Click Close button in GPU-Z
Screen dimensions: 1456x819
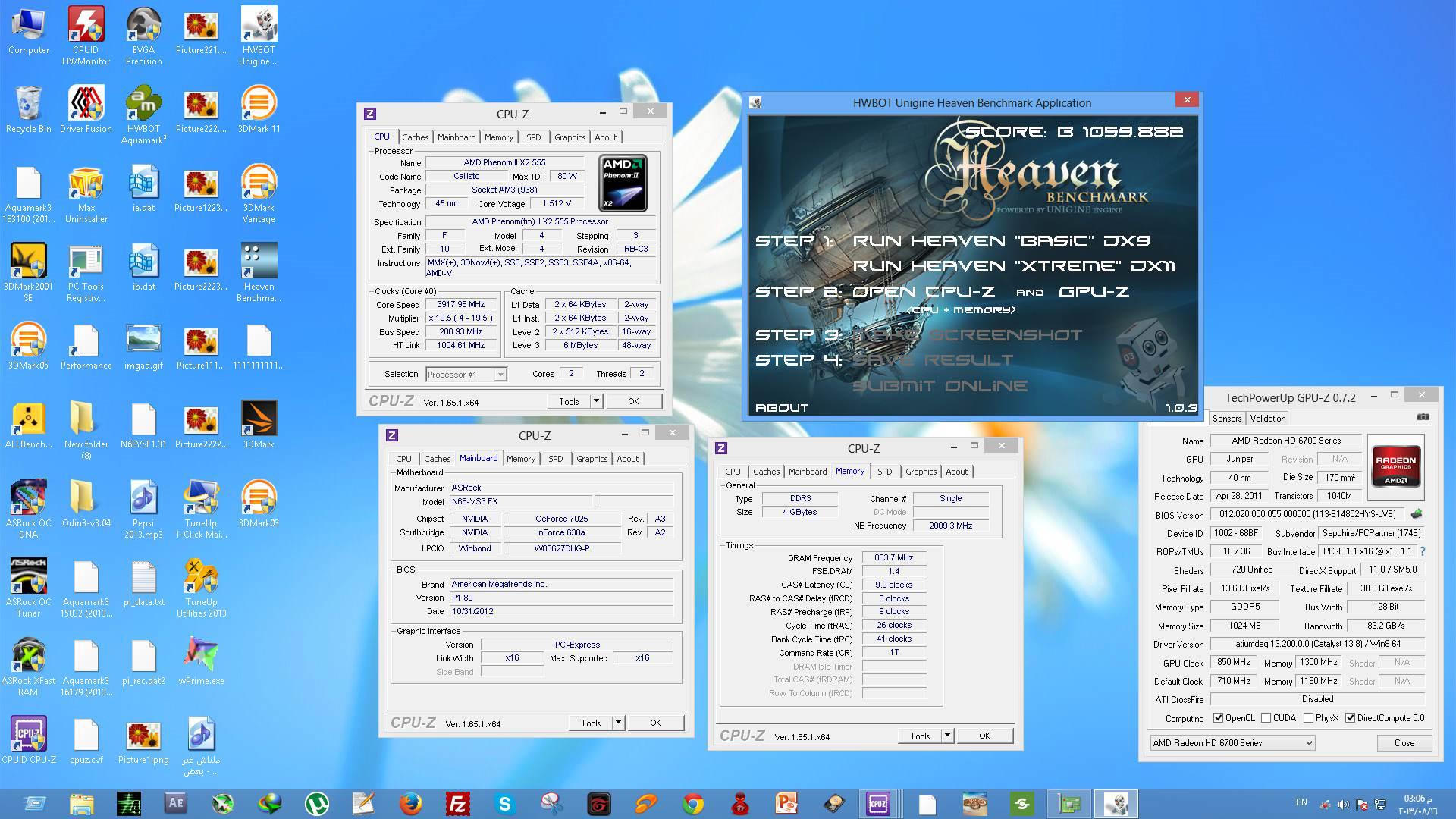coord(1404,743)
